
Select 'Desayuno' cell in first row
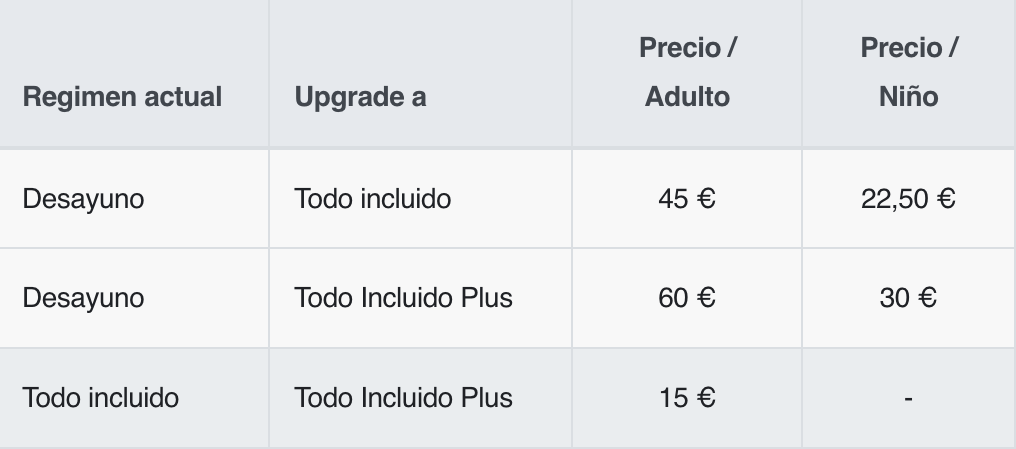click(84, 199)
